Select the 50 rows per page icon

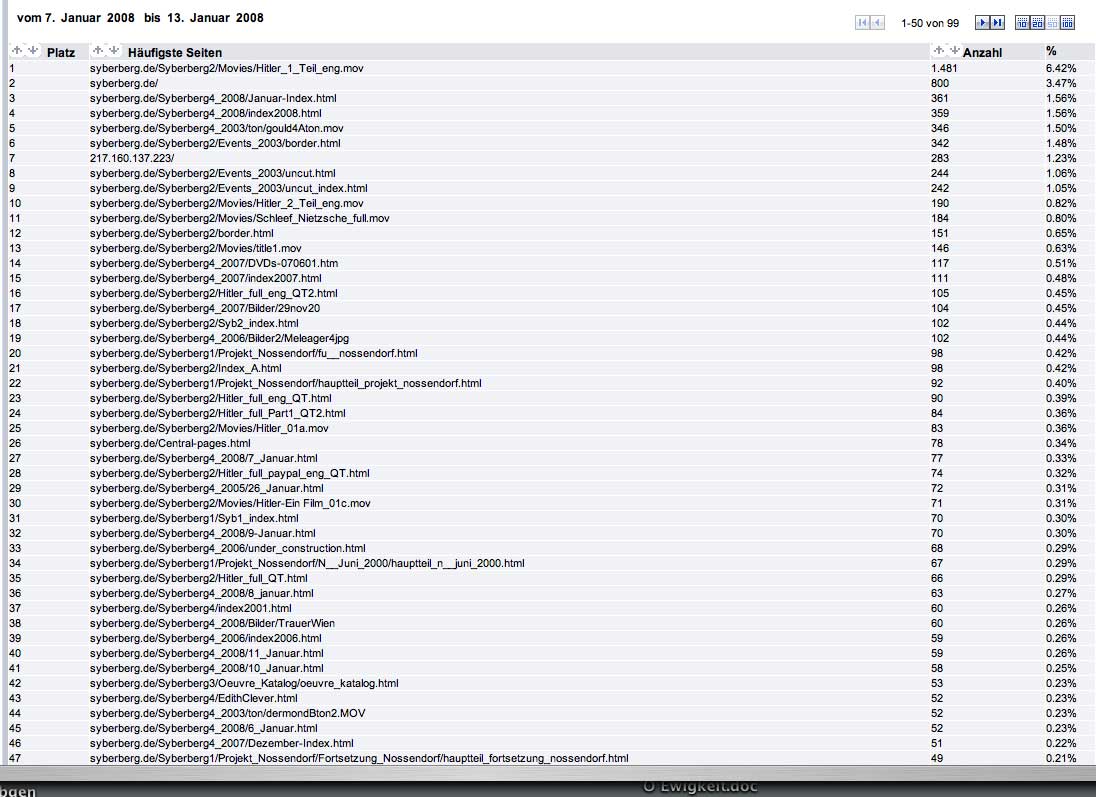pyautogui.click(x=1052, y=23)
